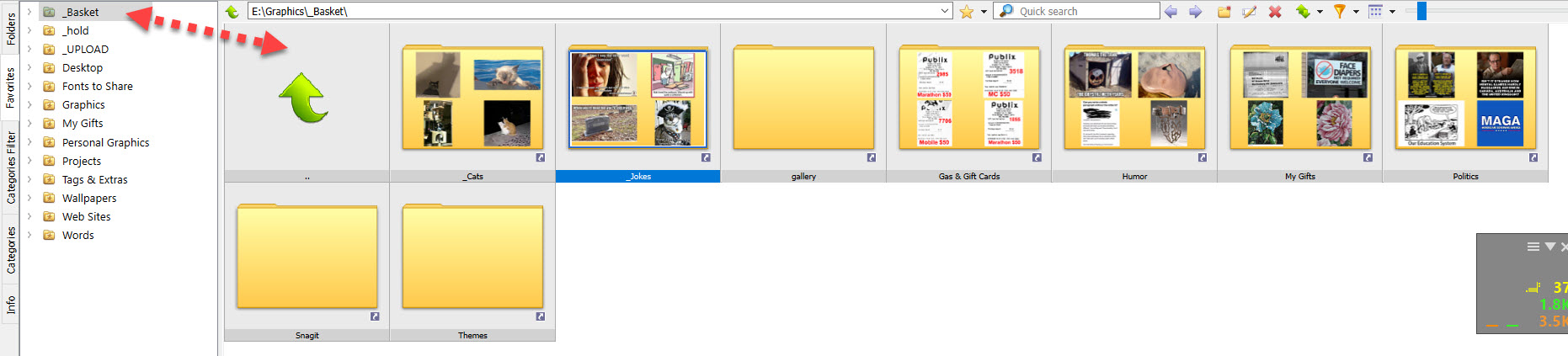This screenshot has width=1568, height=356.
Task: Select the _Jokes folder thumbnail
Action: (x=637, y=98)
